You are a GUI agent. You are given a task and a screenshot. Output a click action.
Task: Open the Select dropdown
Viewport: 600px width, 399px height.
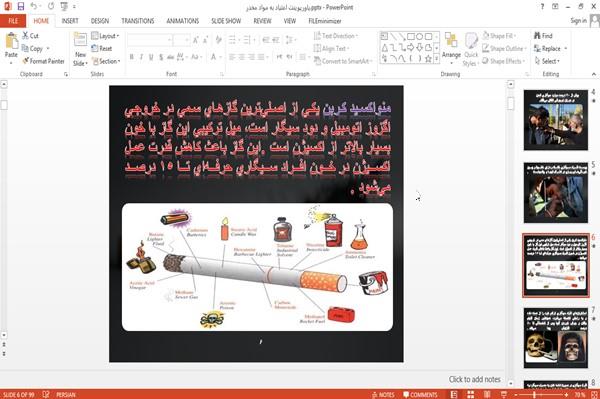pos(547,61)
